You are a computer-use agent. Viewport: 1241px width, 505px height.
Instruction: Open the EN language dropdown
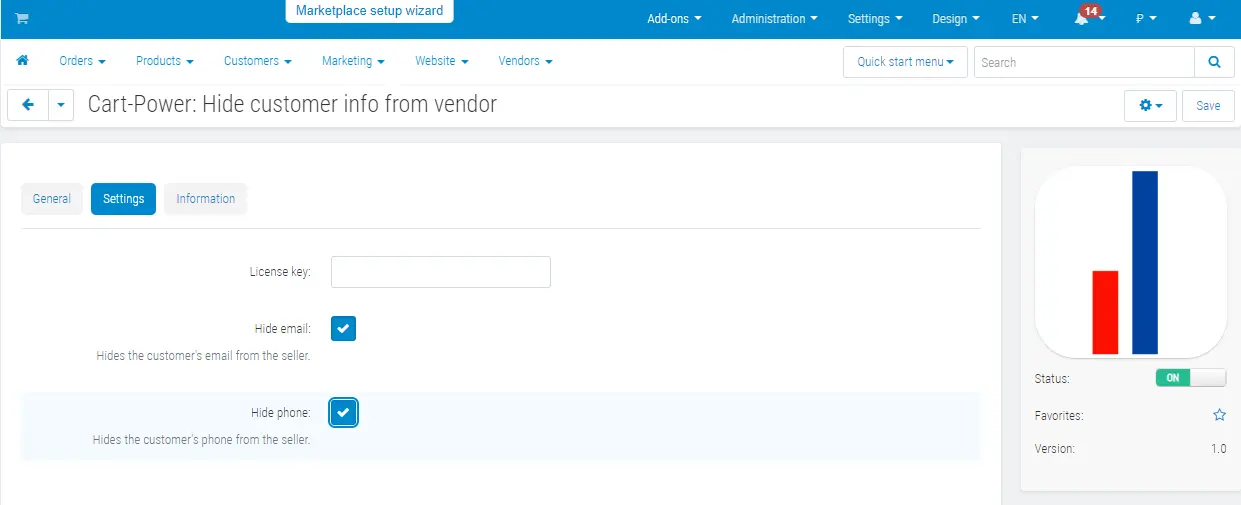click(1024, 19)
